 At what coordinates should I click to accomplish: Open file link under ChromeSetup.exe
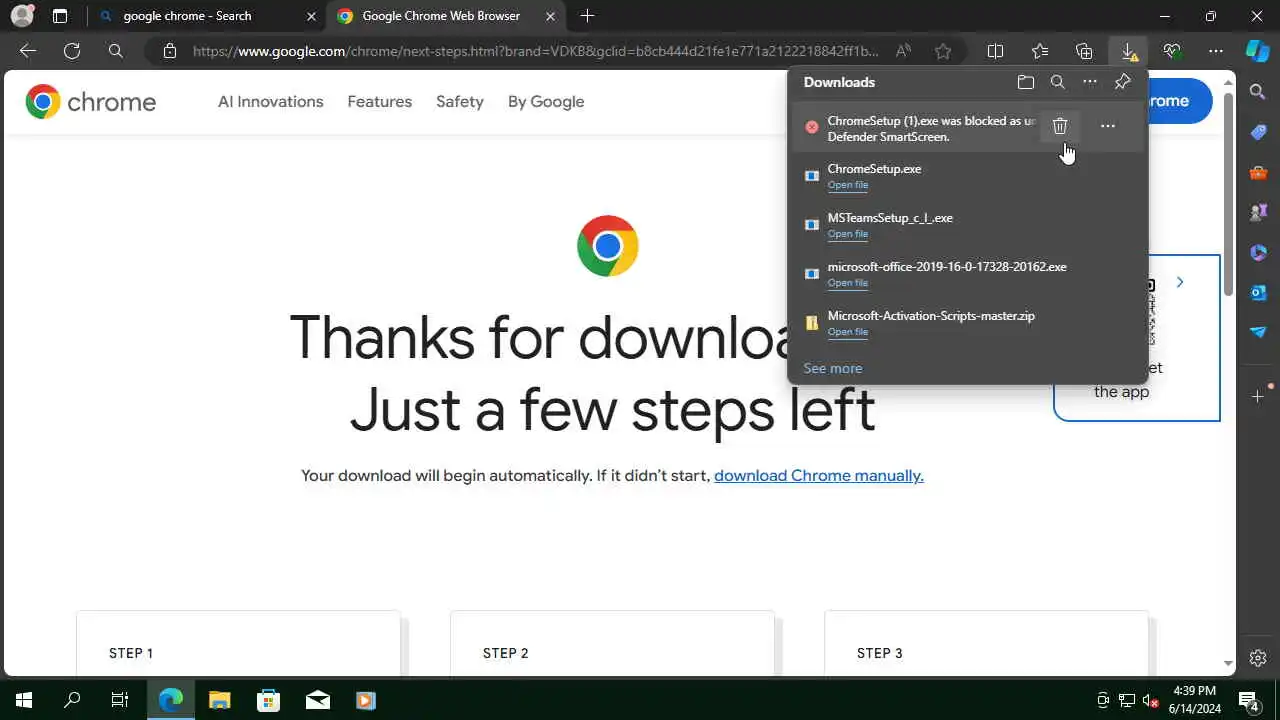[848, 185]
